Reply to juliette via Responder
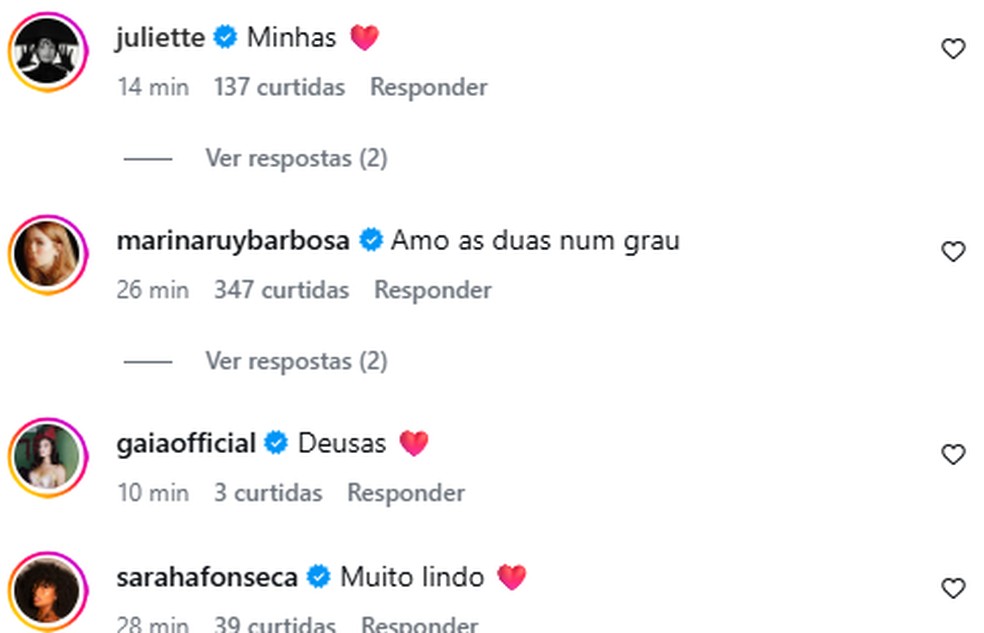Image resolution: width=984 pixels, height=633 pixels. click(428, 87)
